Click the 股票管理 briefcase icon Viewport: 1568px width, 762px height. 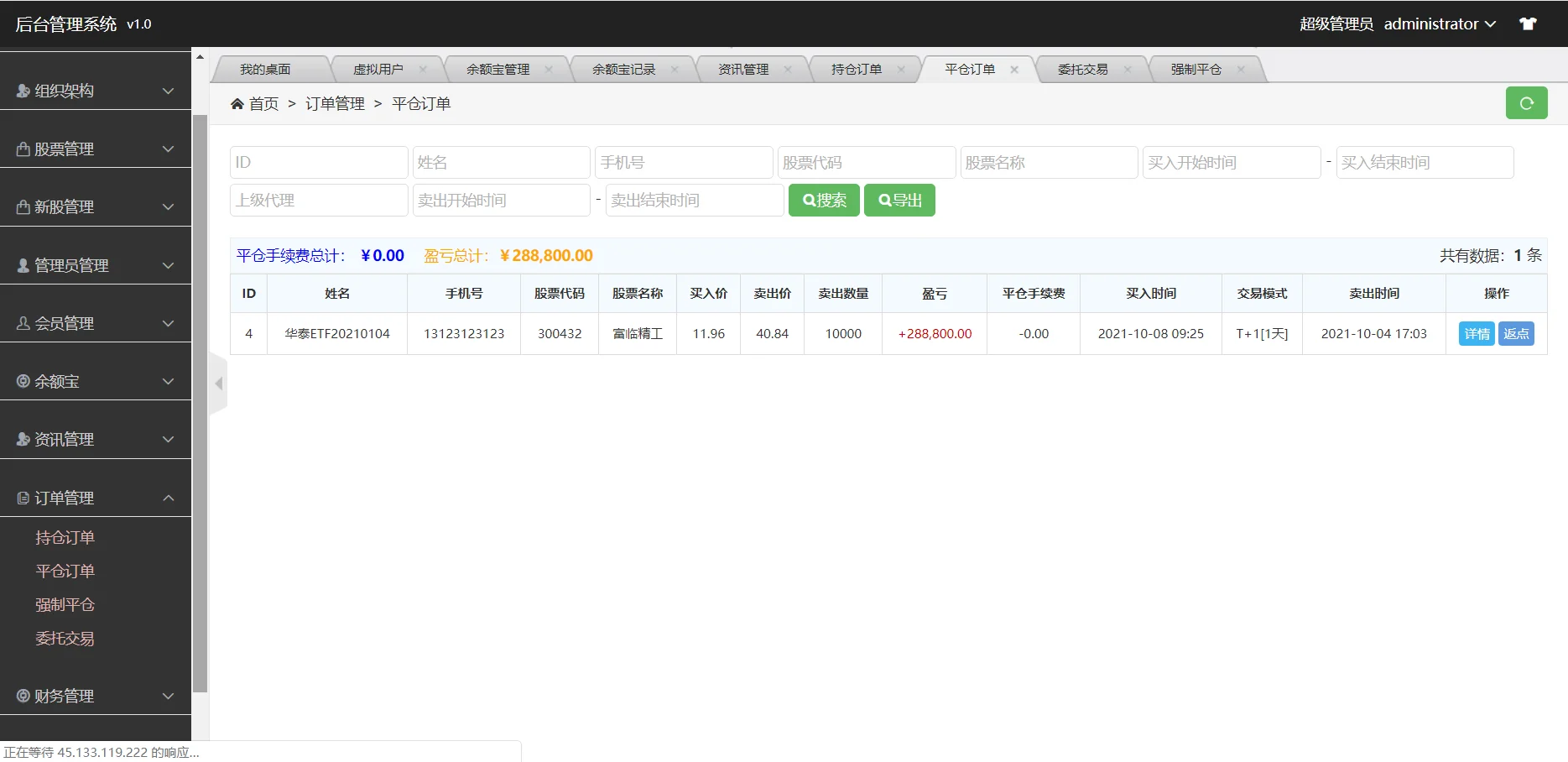click(x=22, y=149)
